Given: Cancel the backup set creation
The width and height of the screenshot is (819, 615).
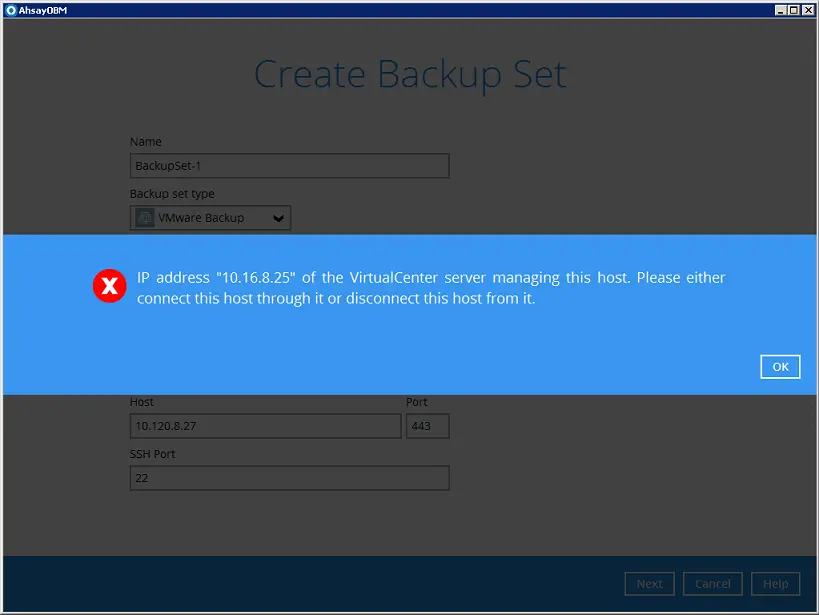Looking at the screenshot, I should click(712, 583).
